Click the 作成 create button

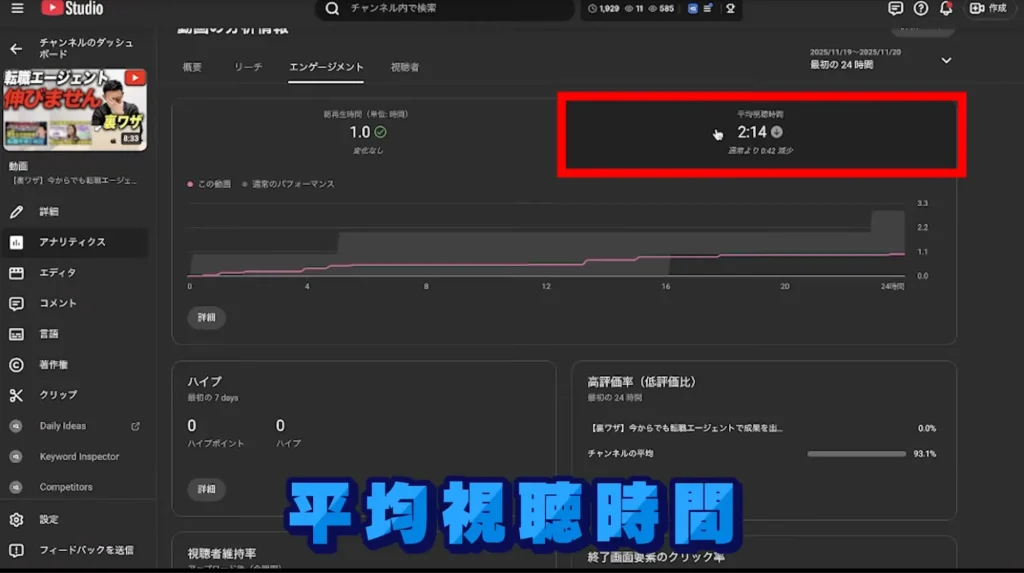point(988,9)
